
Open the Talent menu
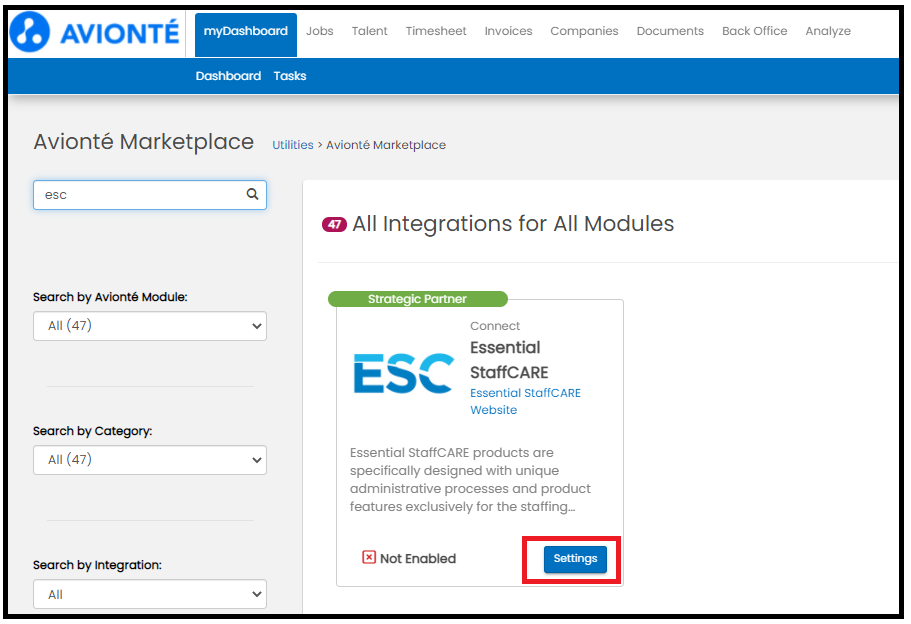point(370,31)
